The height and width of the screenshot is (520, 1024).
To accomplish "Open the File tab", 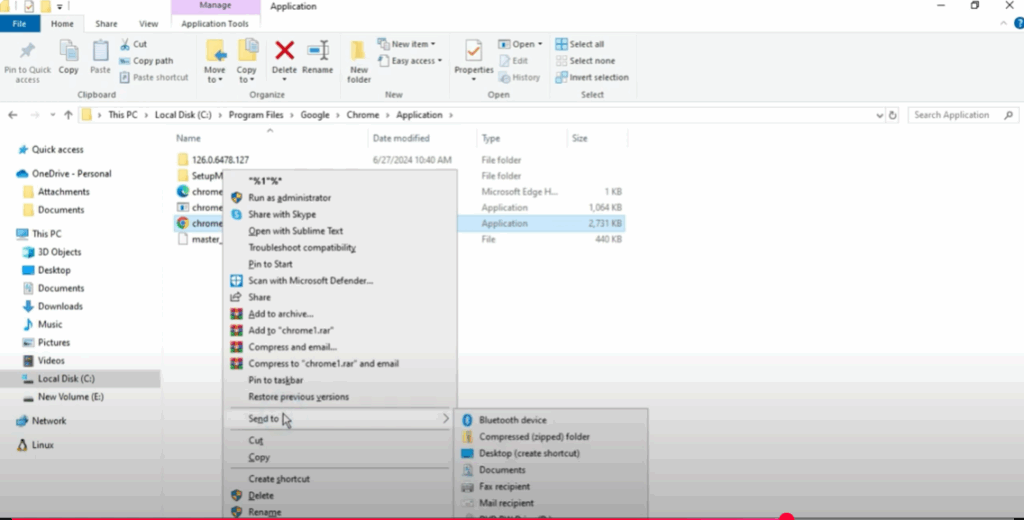I will [20, 24].
